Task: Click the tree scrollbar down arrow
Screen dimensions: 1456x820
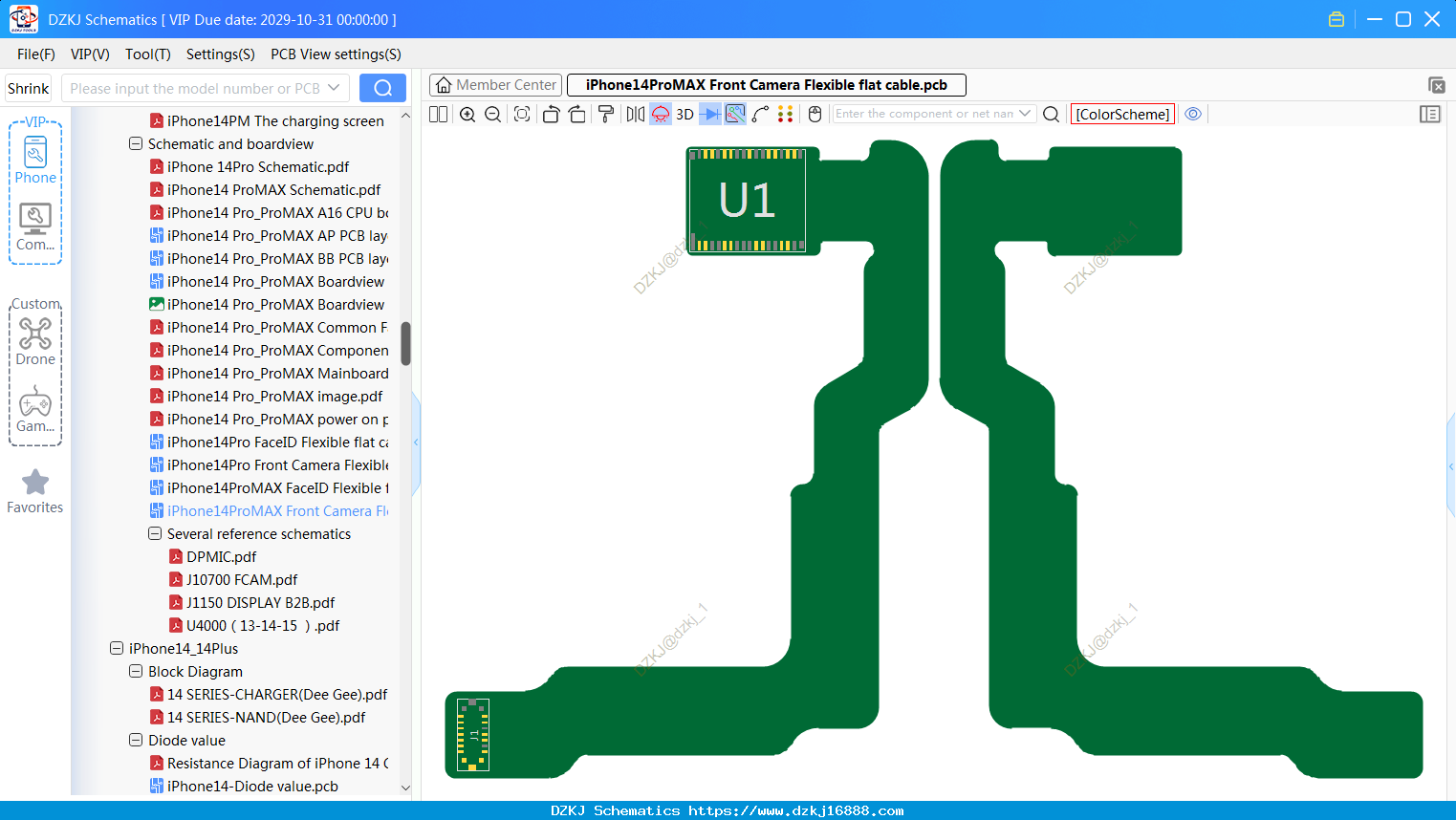Action: [x=405, y=788]
